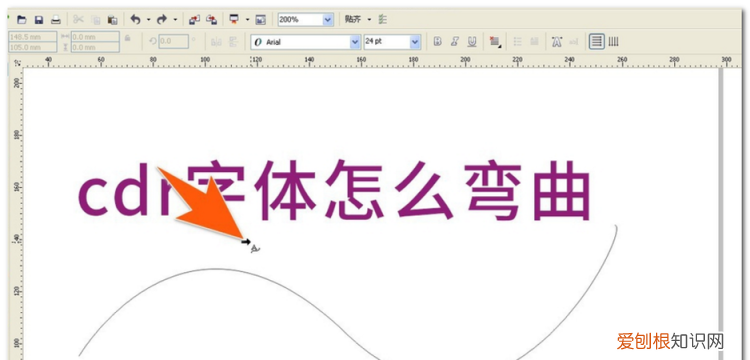Screen dimensions: 750x360
Task: Open the 200% zoom level dropdown
Action: click(x=328, y=20)
